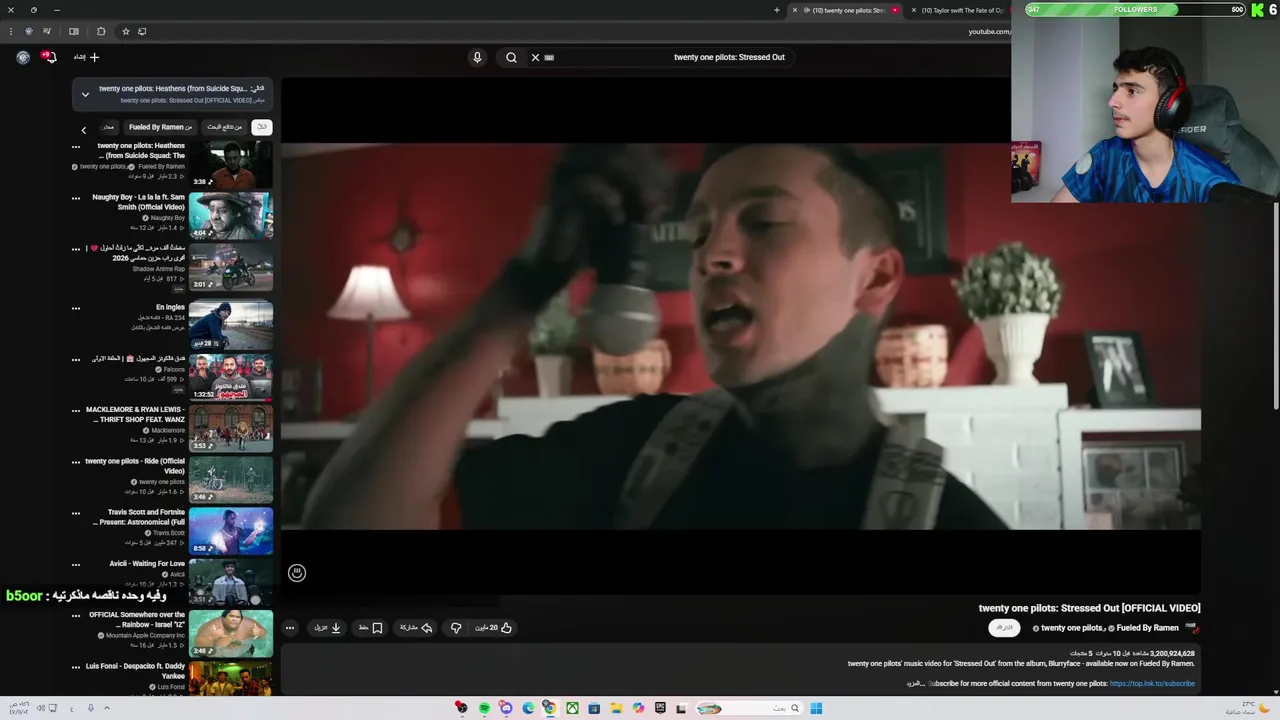Viewport: 1280px width, 720px height.
Task: Open the browser side panel icon
Action: point(74,31)
